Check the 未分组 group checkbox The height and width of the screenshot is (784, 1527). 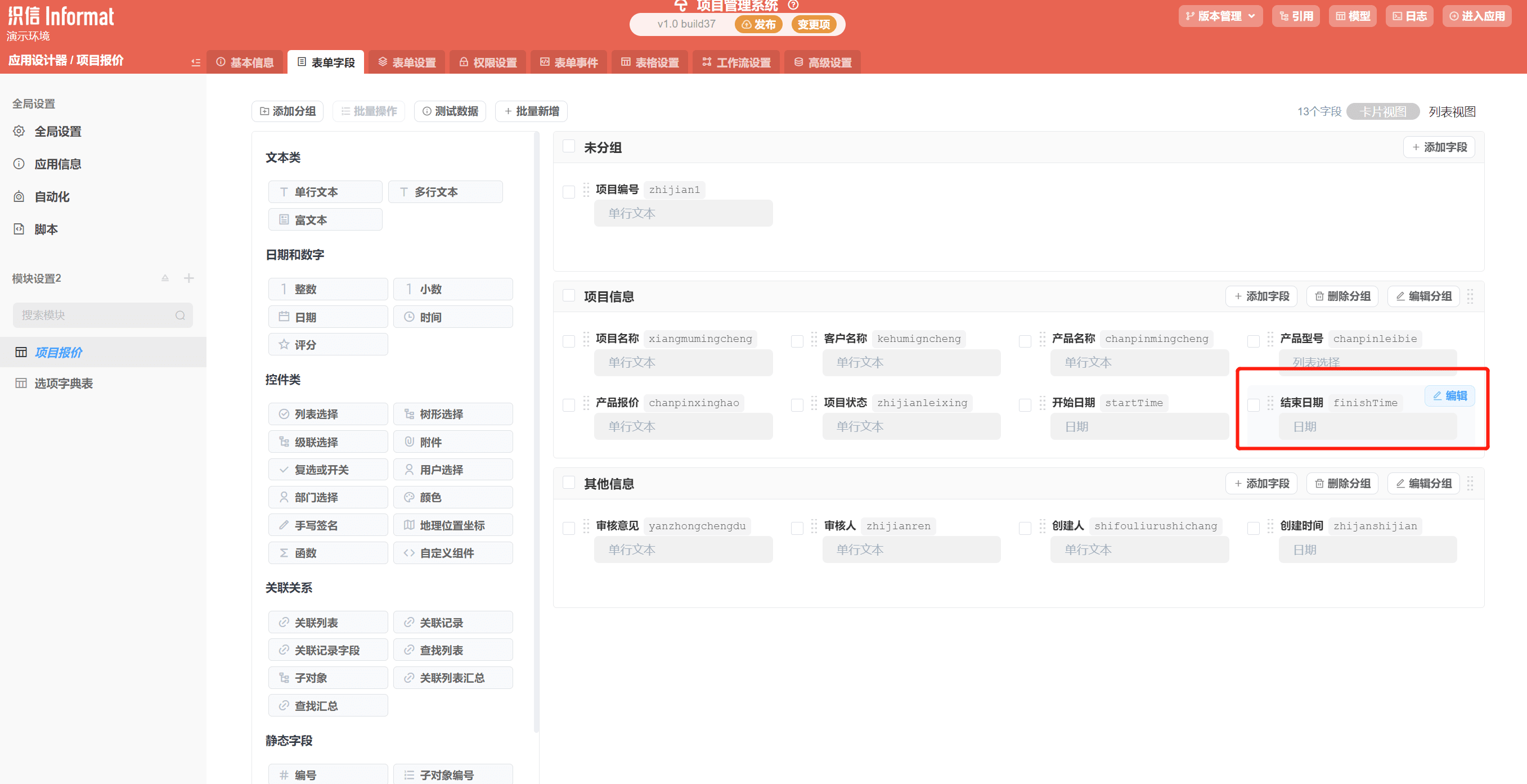pos(568,147)
